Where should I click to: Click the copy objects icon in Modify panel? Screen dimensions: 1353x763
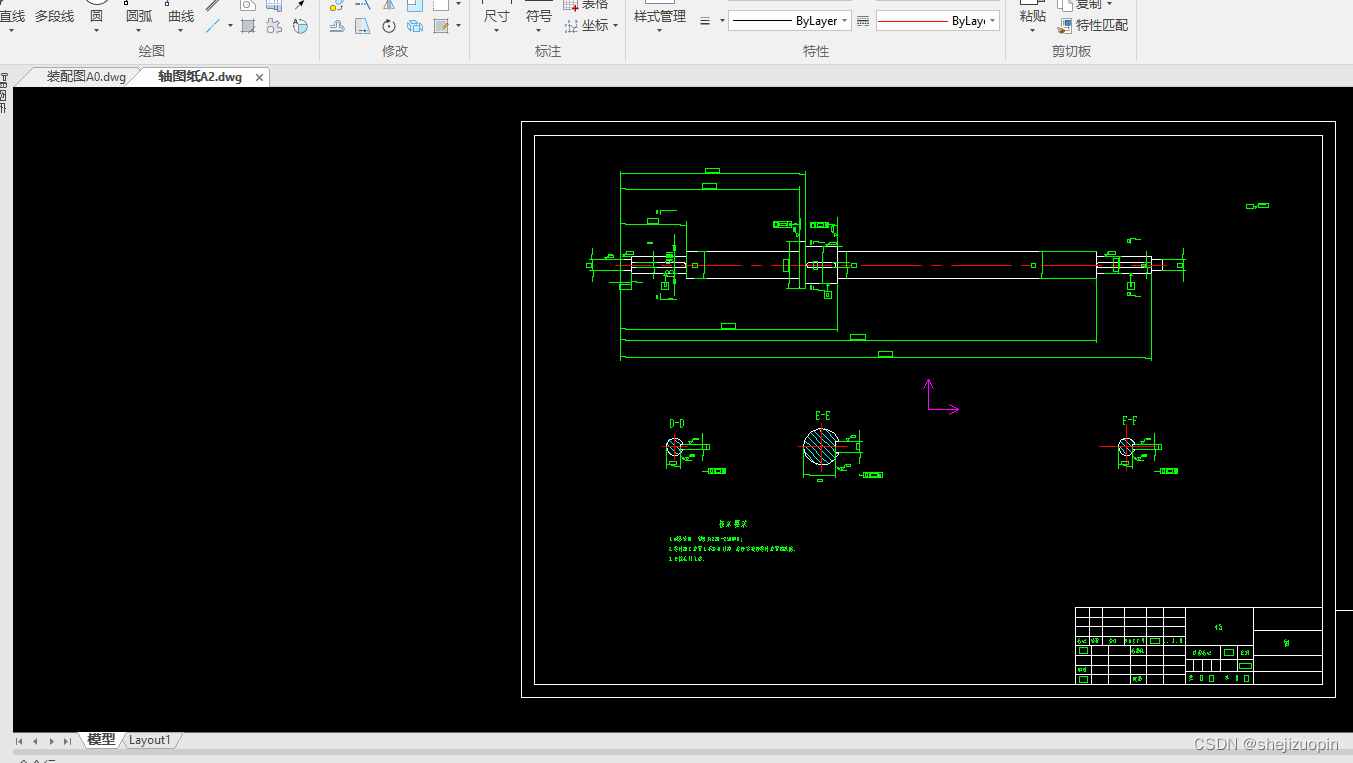[x=415, y=26]
